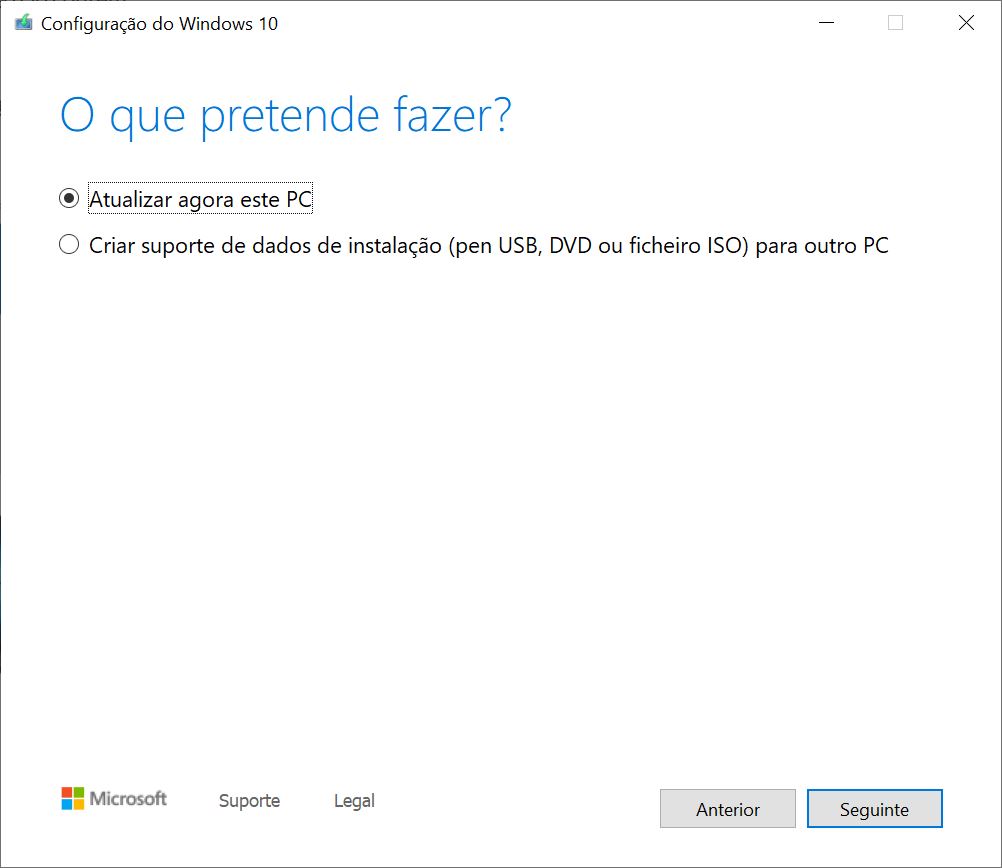The height and width of the screenshot is (868, 1002).
Task: Click the Windows 10 Setup title bar icon
Action: (x=24, y=23)
